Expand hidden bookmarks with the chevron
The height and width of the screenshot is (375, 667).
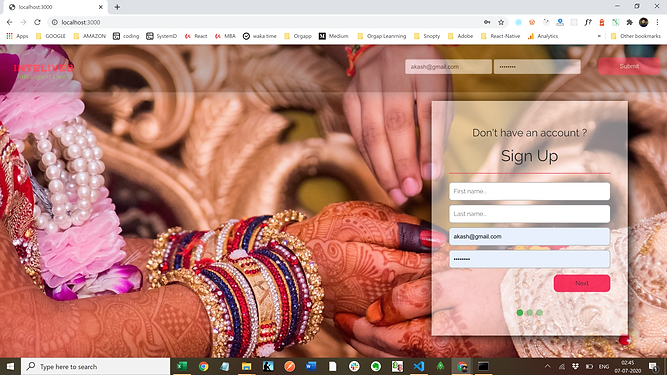click(x=599, y=36)
